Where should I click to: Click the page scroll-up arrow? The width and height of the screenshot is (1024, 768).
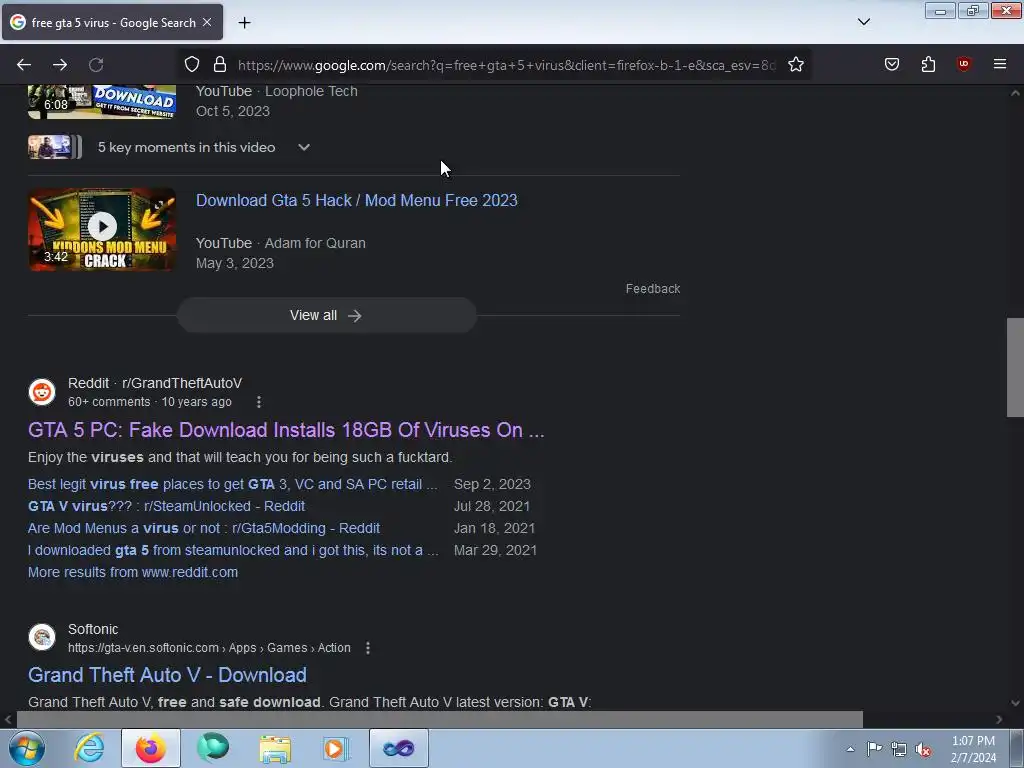point(1015,93)
